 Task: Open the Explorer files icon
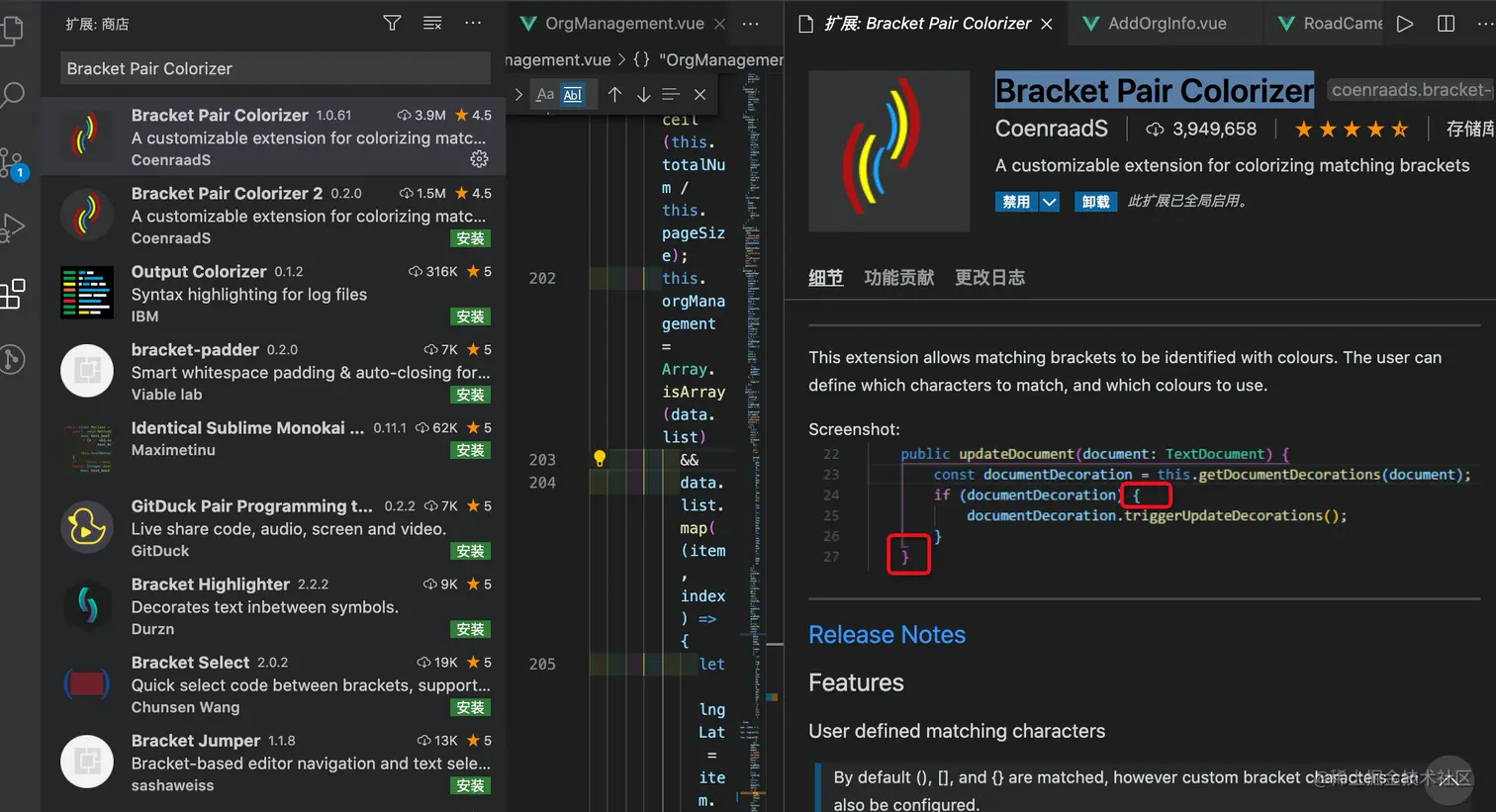point(12,30)
